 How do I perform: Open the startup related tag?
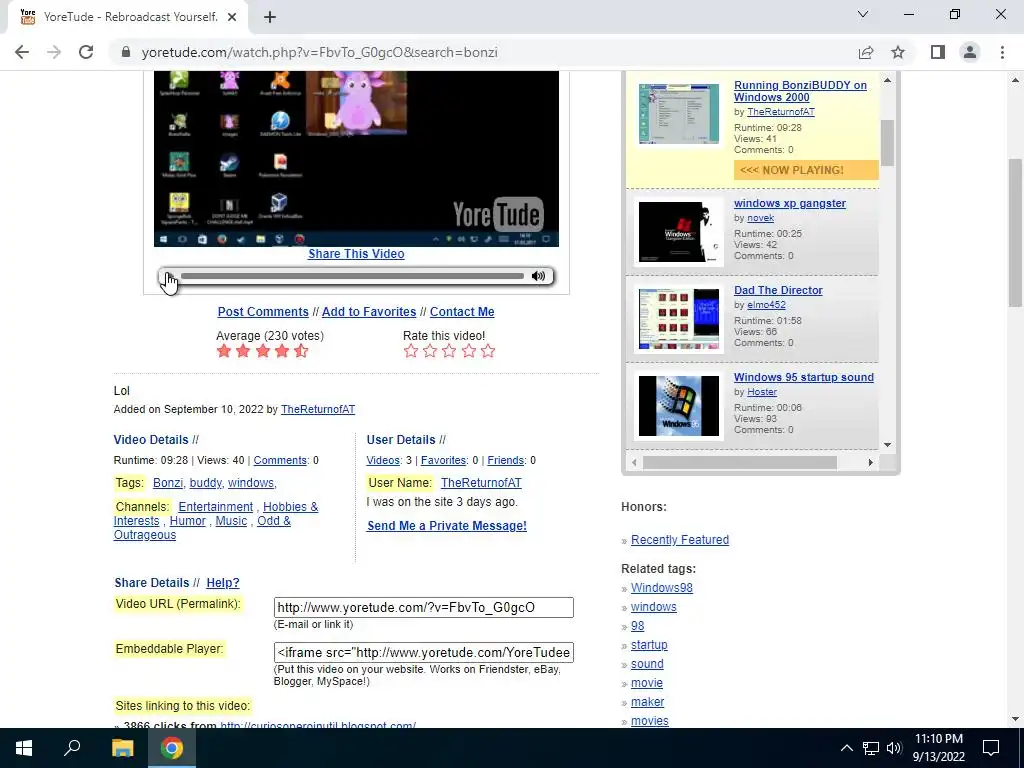649,645
